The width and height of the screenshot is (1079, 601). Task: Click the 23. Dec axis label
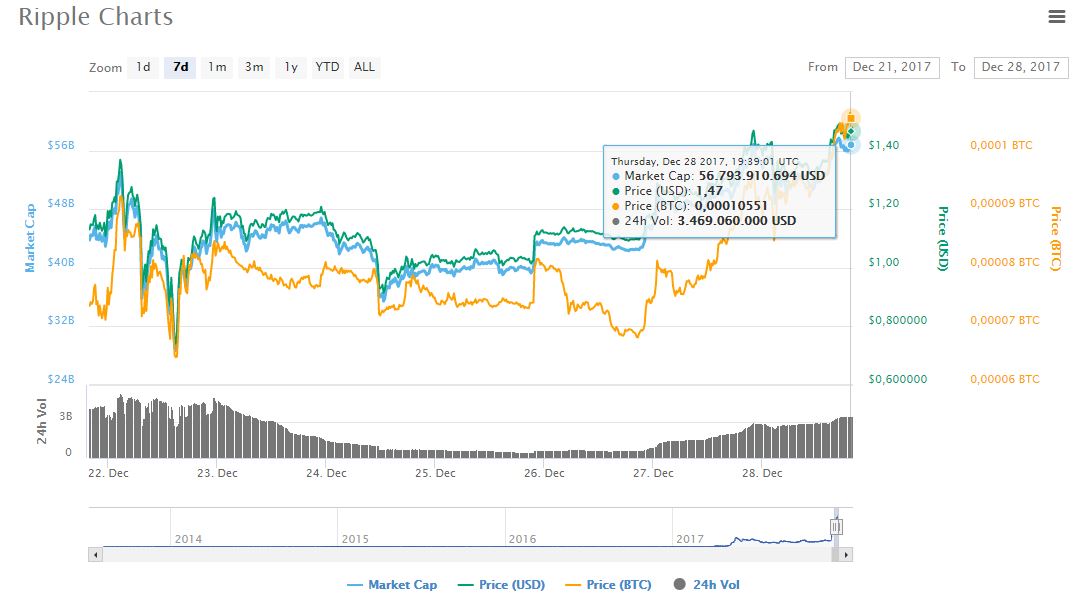click(x=217, y=473)
